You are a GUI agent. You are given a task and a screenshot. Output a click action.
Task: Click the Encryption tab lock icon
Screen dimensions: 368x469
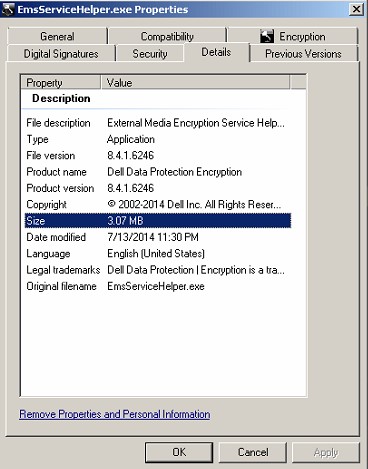[267, 36]
